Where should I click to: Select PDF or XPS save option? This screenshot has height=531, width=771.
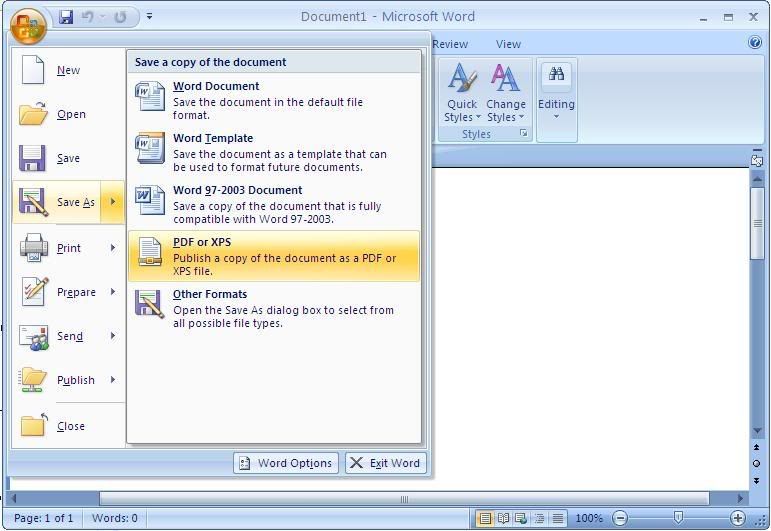click(274, 256)
